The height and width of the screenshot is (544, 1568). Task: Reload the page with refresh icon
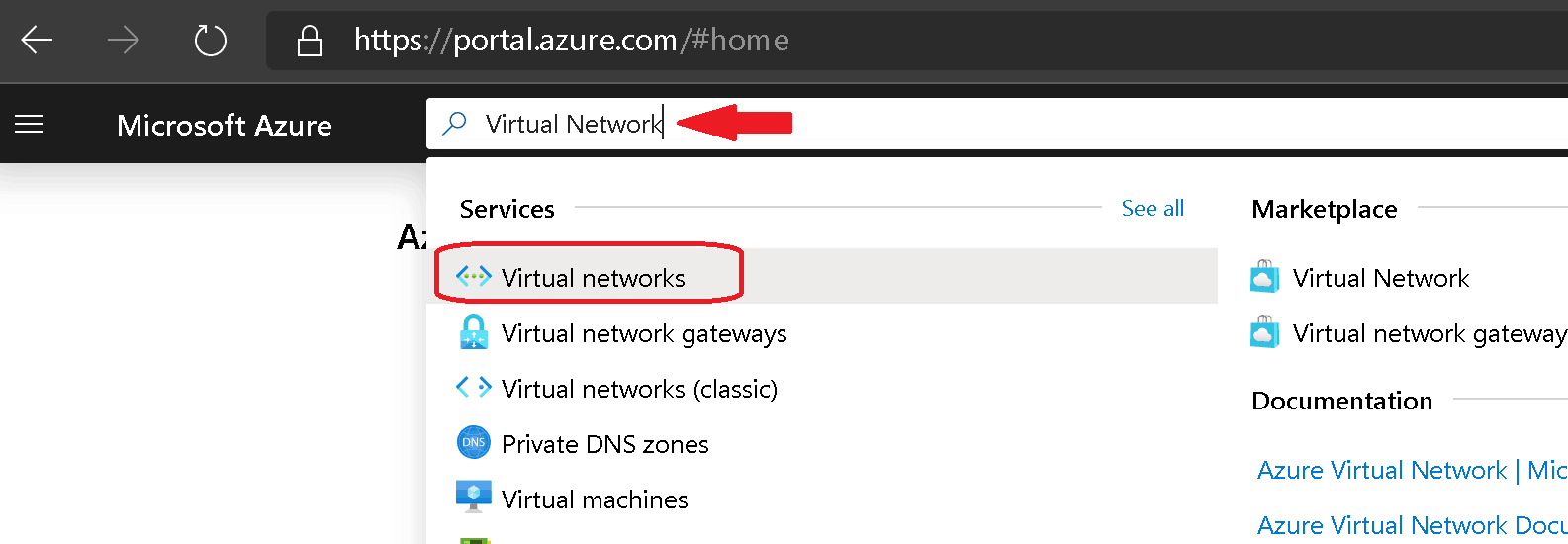(211, 40)
